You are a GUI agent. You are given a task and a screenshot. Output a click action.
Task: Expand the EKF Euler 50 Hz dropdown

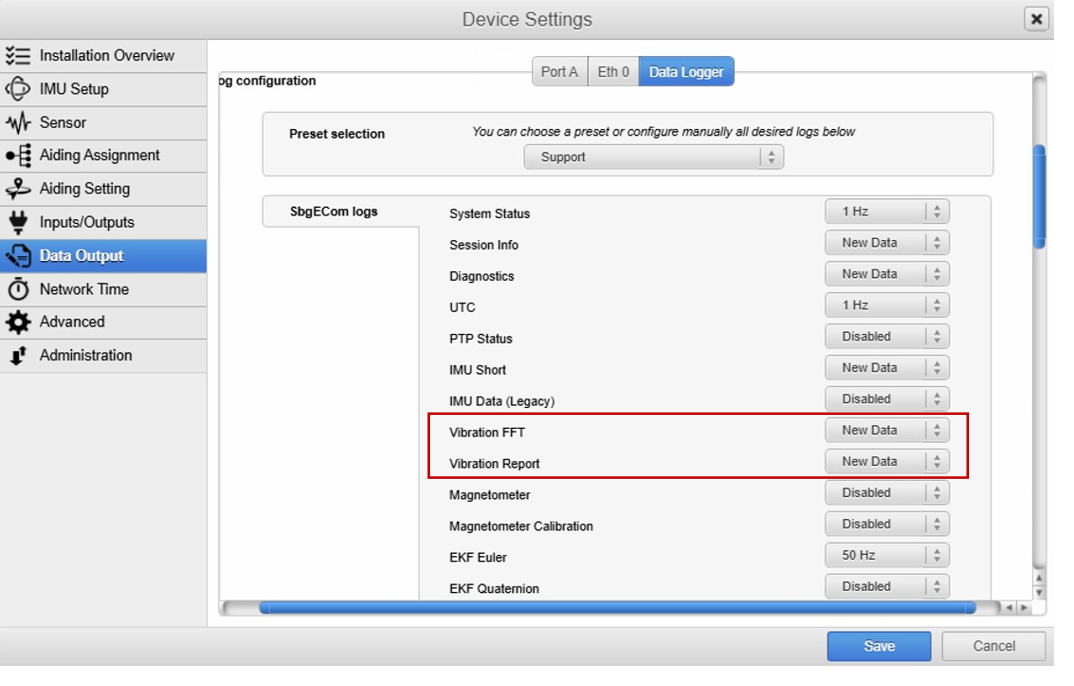coord(886,555)
